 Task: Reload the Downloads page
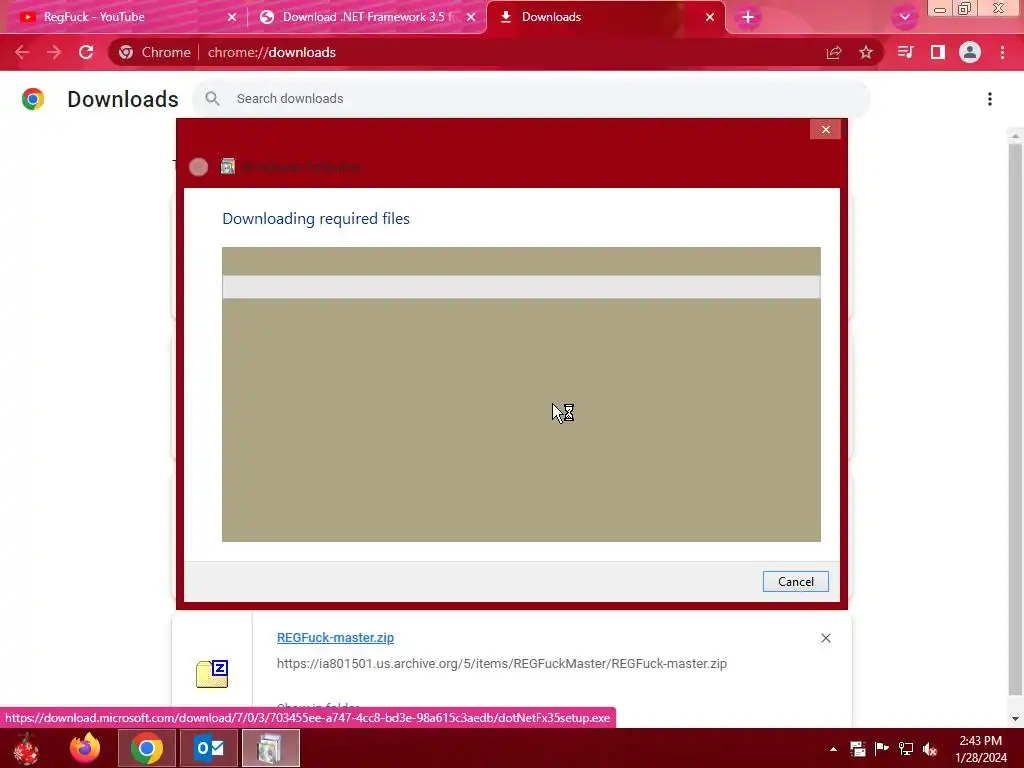pyautogui.click(x=86, y=52)
